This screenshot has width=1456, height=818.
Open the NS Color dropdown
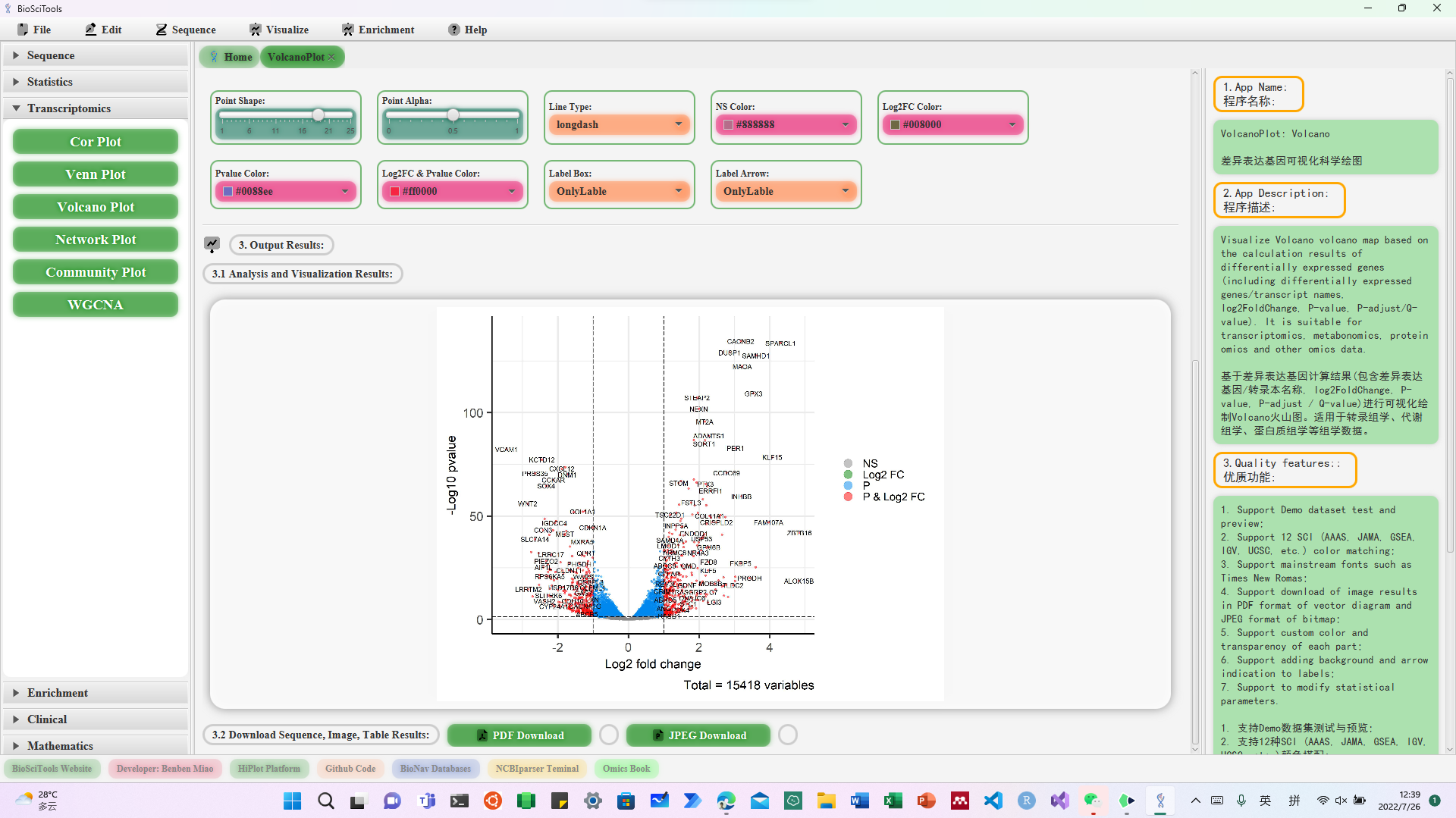[786, 124]
